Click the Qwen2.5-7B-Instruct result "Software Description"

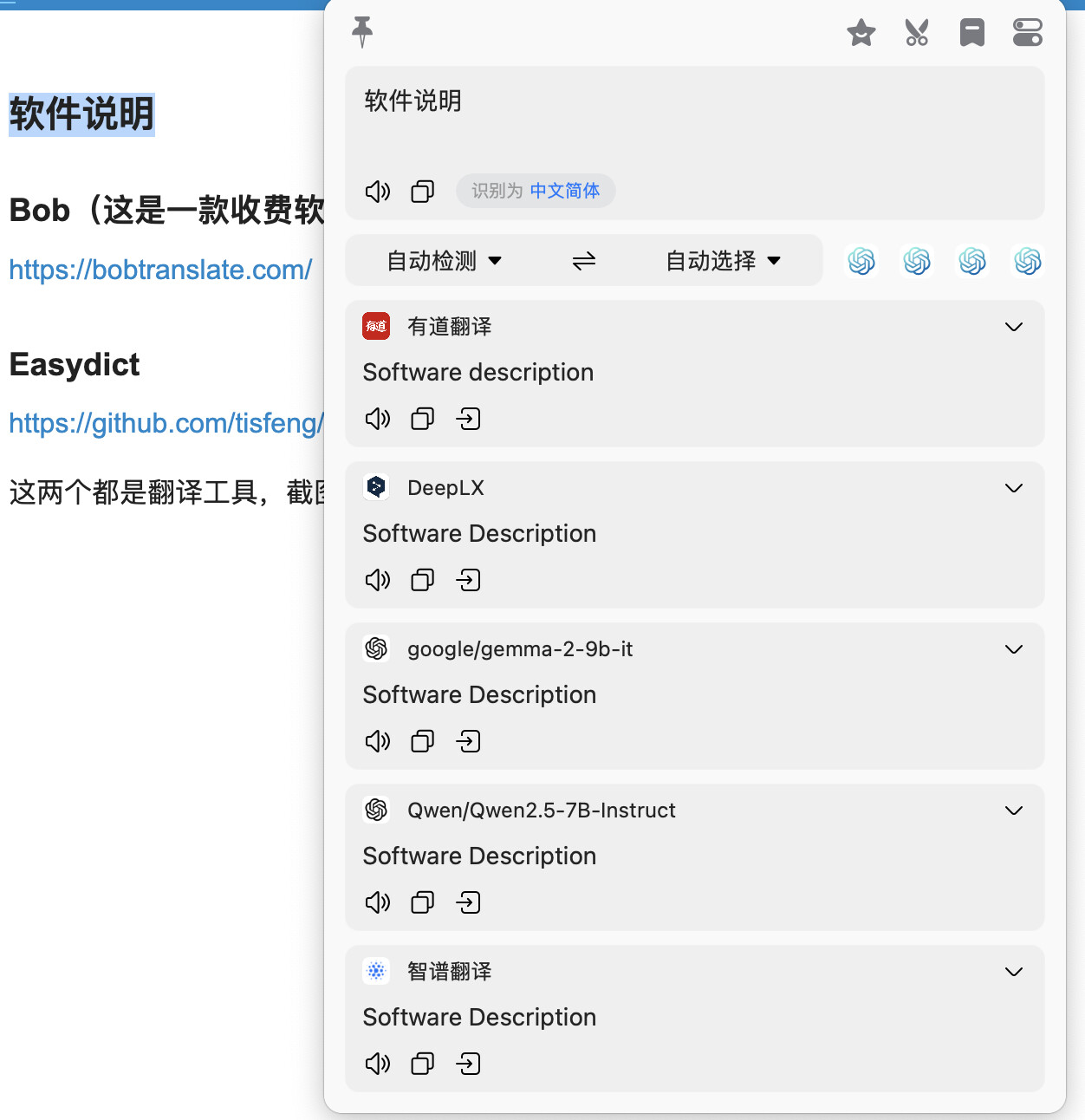pyautogui.click(x=479, y=856)
